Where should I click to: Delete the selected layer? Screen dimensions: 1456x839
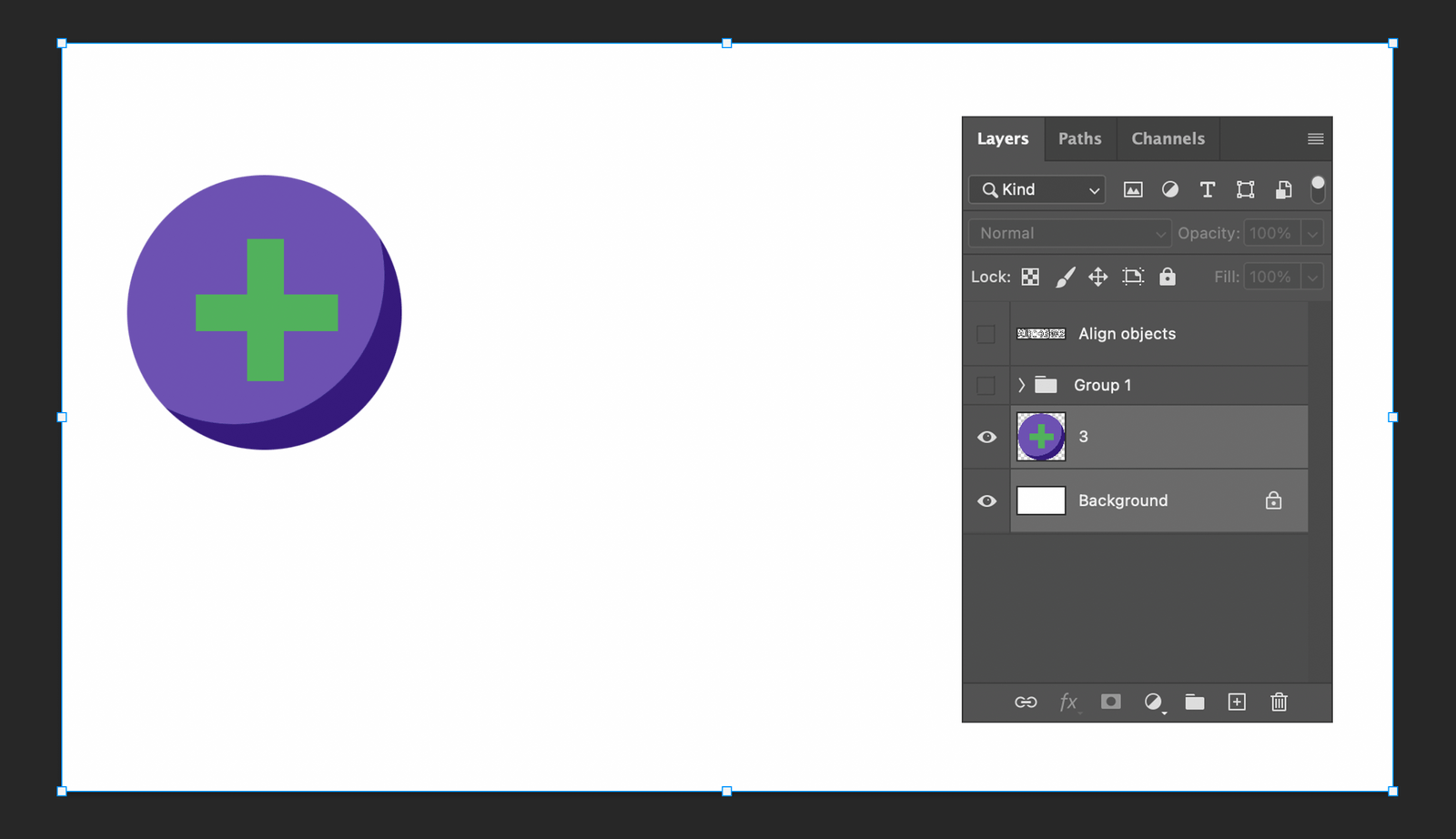[x=1279, y=702]
